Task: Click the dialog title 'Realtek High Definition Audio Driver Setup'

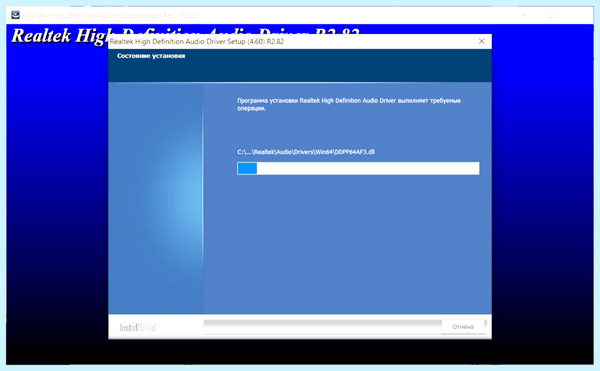Action: [197, 41]
